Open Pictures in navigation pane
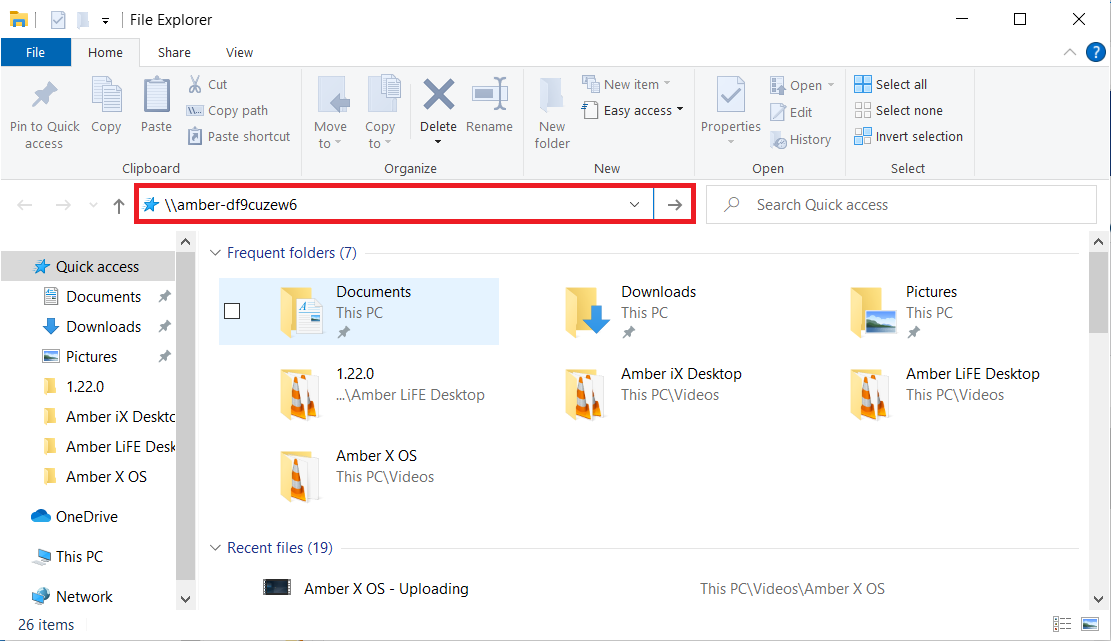The image size is (1111, 641). pyautogui.click(x=91, y=356)
